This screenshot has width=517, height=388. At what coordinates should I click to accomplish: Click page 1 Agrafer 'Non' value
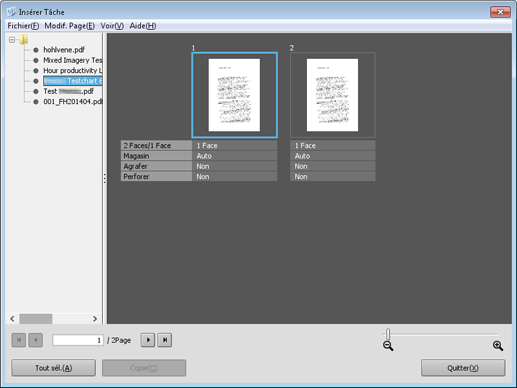[x=235, y=166]
